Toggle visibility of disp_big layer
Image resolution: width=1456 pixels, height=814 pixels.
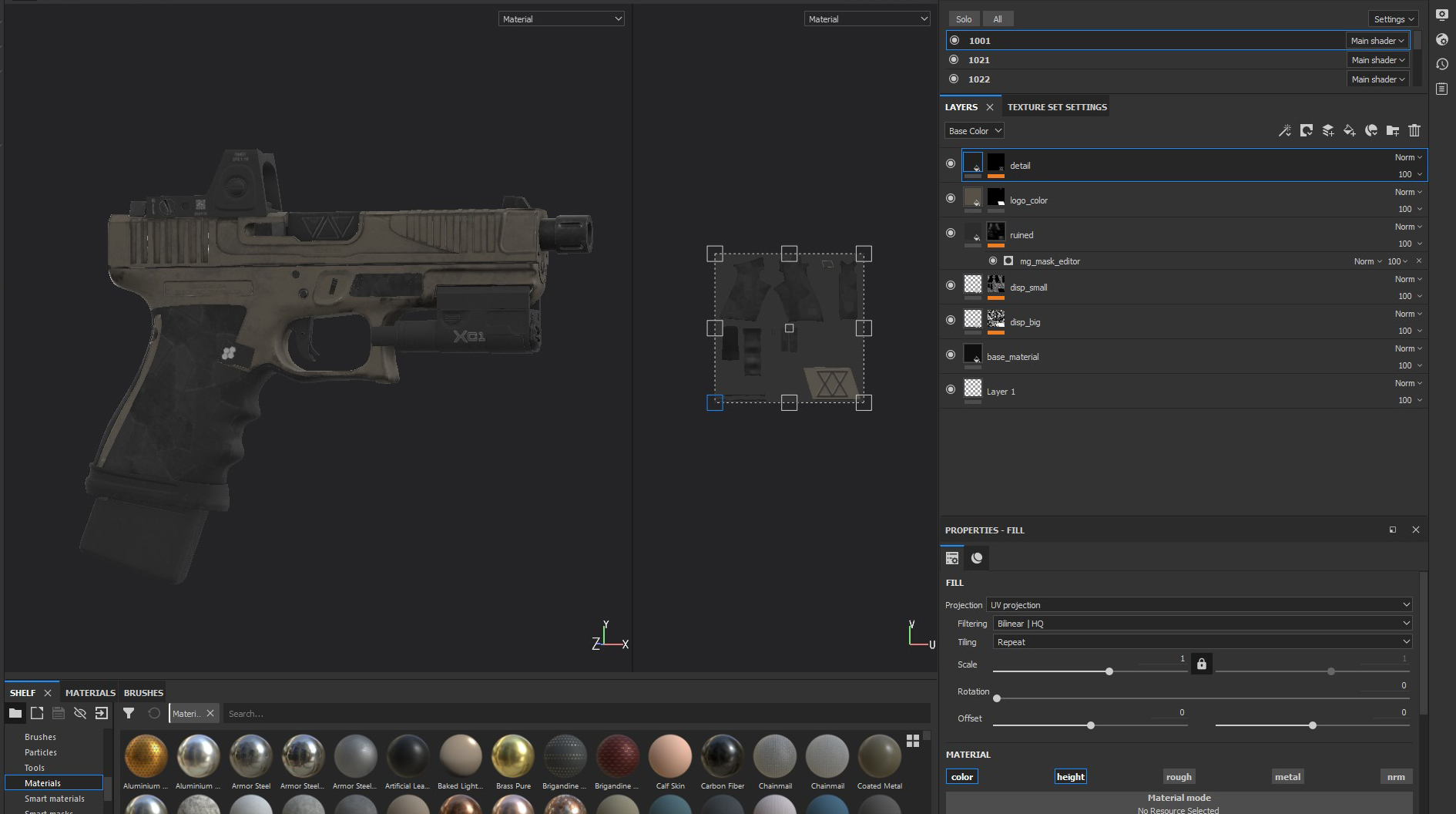(951, 320)
